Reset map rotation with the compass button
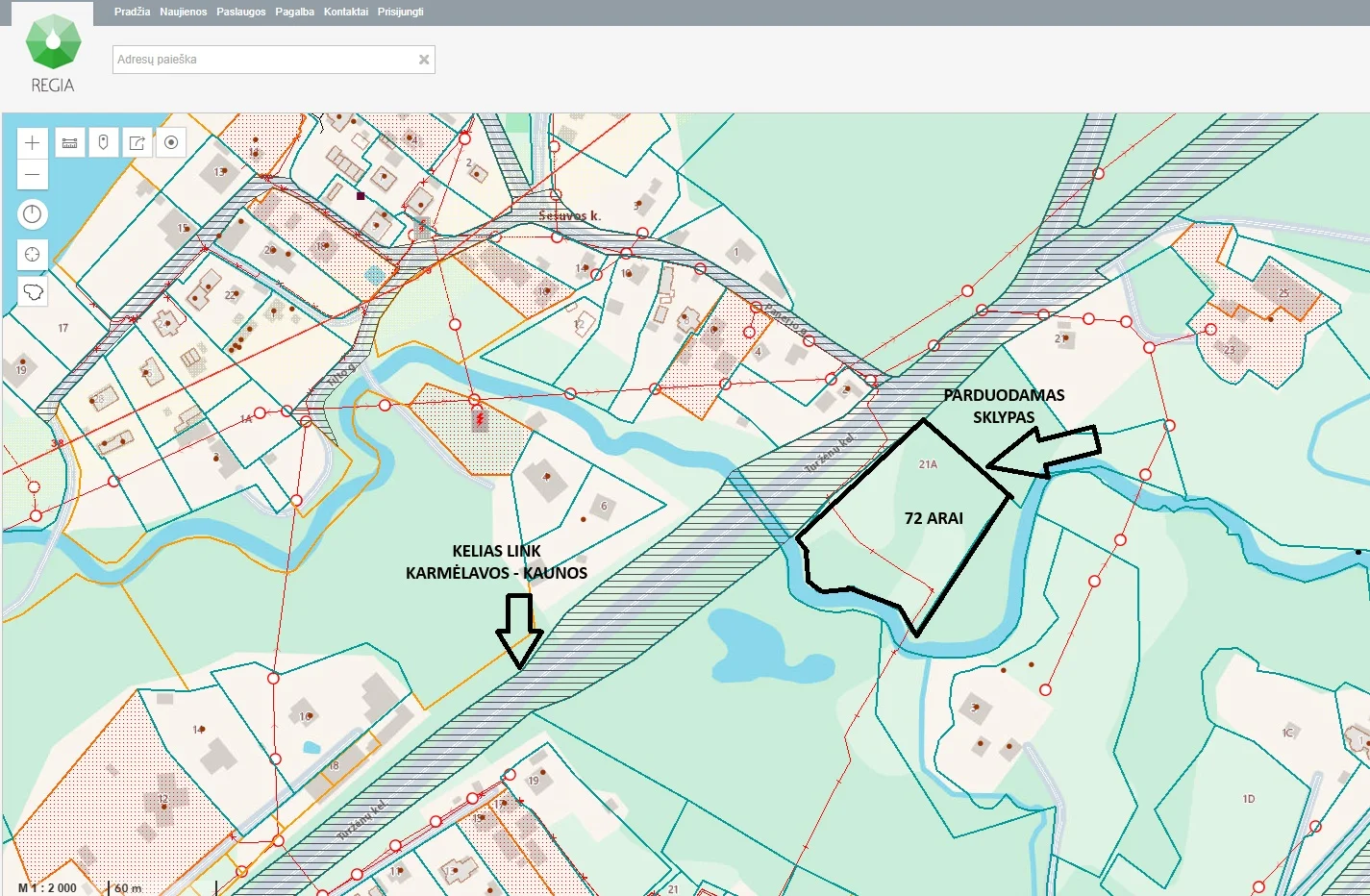The width and height of the screenshot is (1370, 896). point(32,213)
